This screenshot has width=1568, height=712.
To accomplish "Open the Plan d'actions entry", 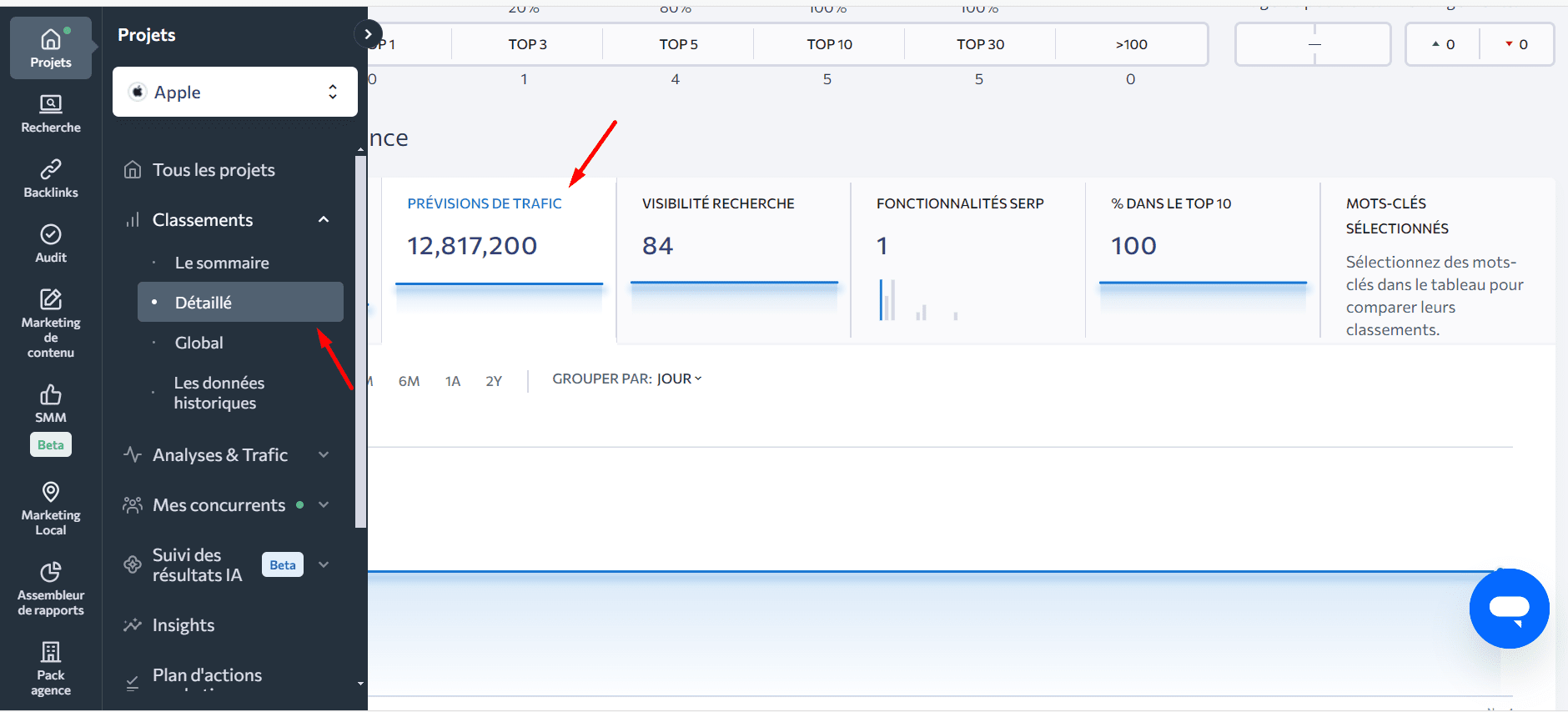I will tap(207, 675).
